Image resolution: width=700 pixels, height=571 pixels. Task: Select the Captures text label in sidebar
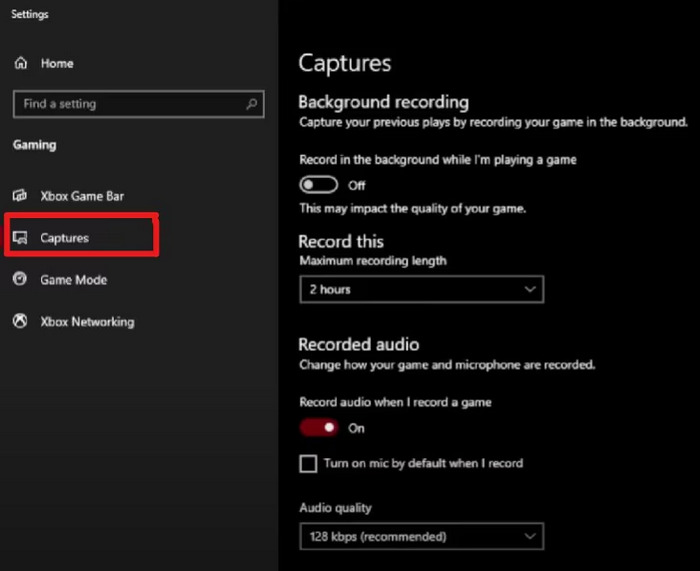coord(64,238)
